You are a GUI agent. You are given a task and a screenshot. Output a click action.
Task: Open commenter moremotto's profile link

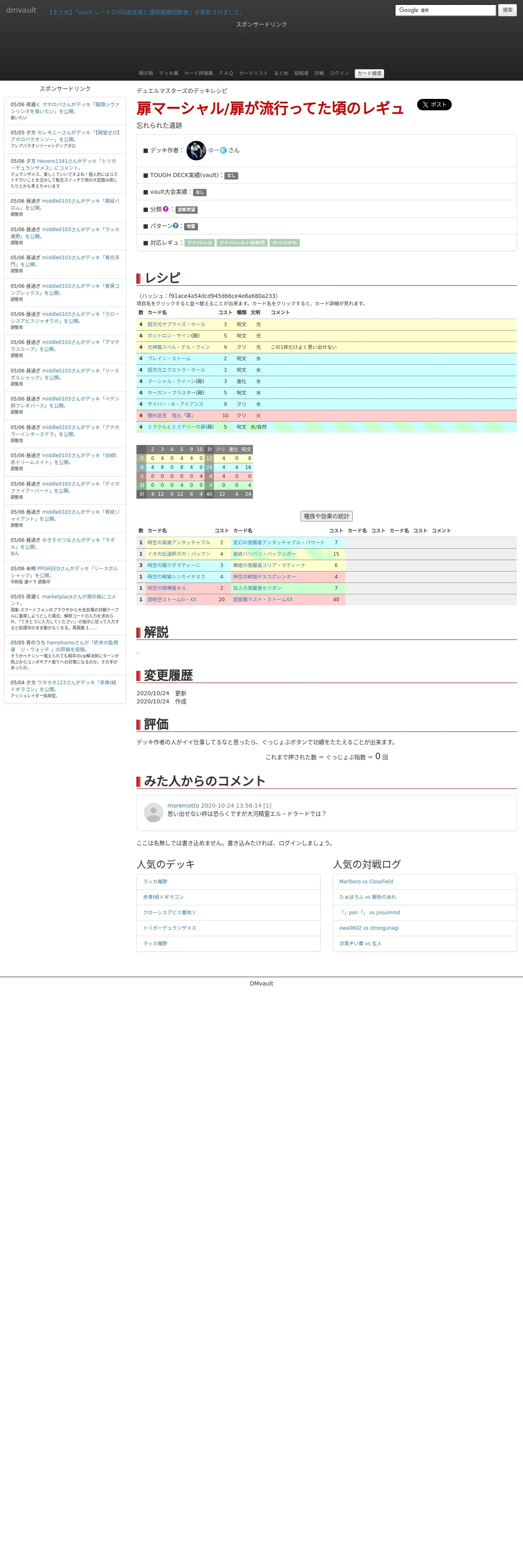tap(183, 805)
